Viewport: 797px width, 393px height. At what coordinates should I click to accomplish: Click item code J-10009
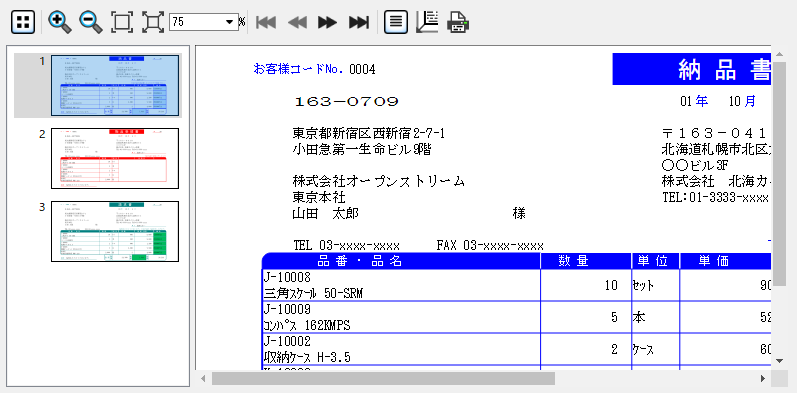[287, 309]
